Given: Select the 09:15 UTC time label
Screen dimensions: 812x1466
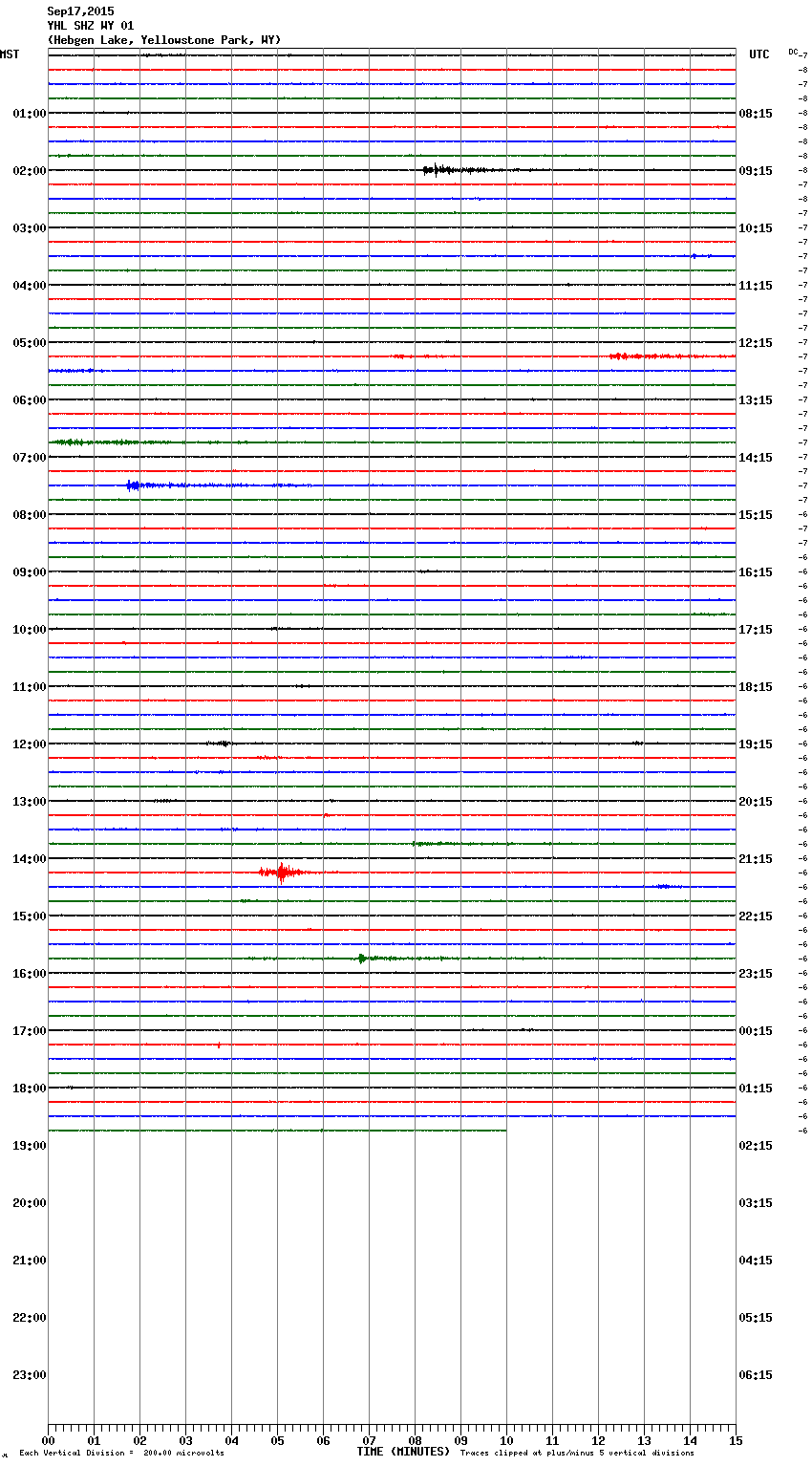Looking at the screenshot, I should (756, 171).
